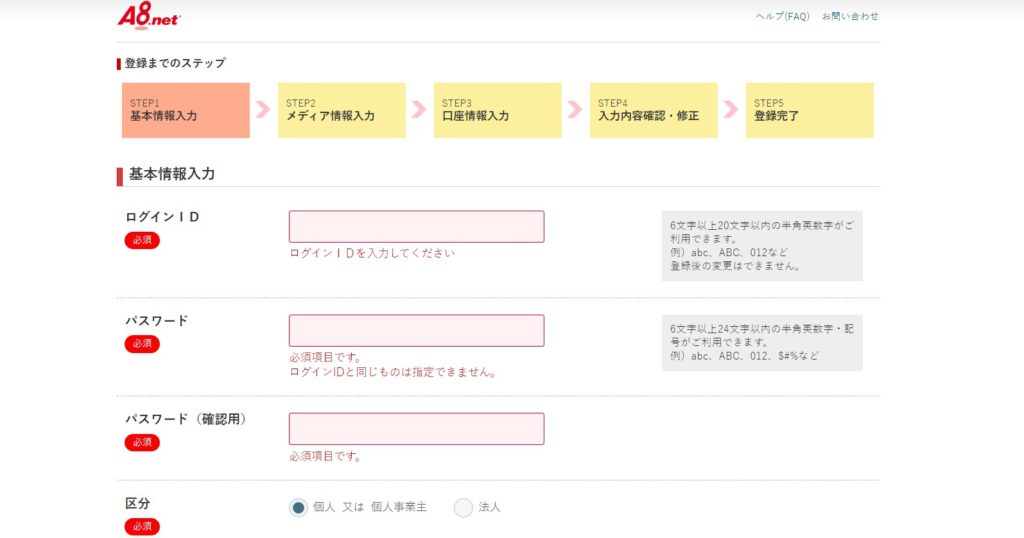Click the A8.net logo

pos(149,15)
